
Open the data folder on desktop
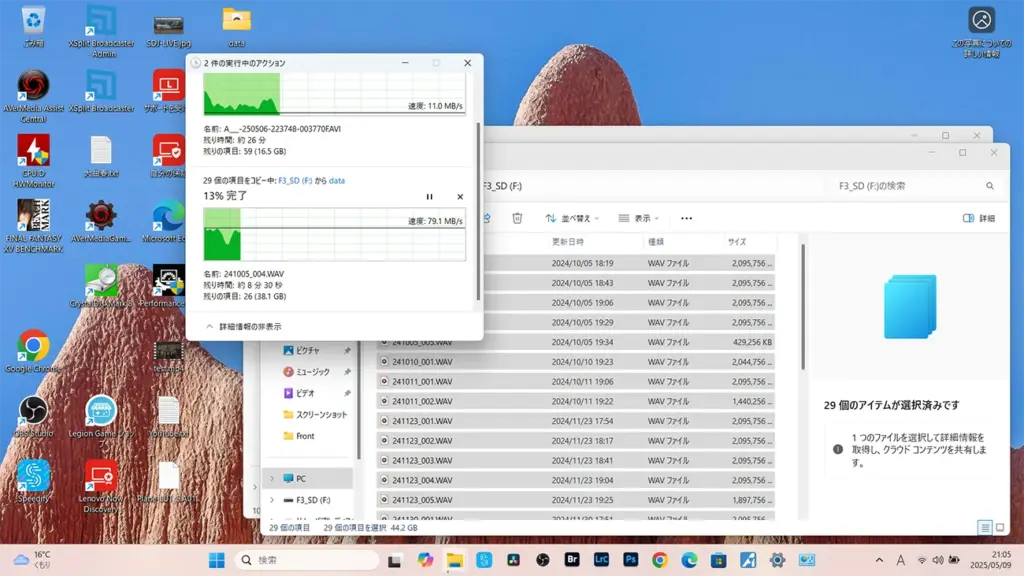236,27
